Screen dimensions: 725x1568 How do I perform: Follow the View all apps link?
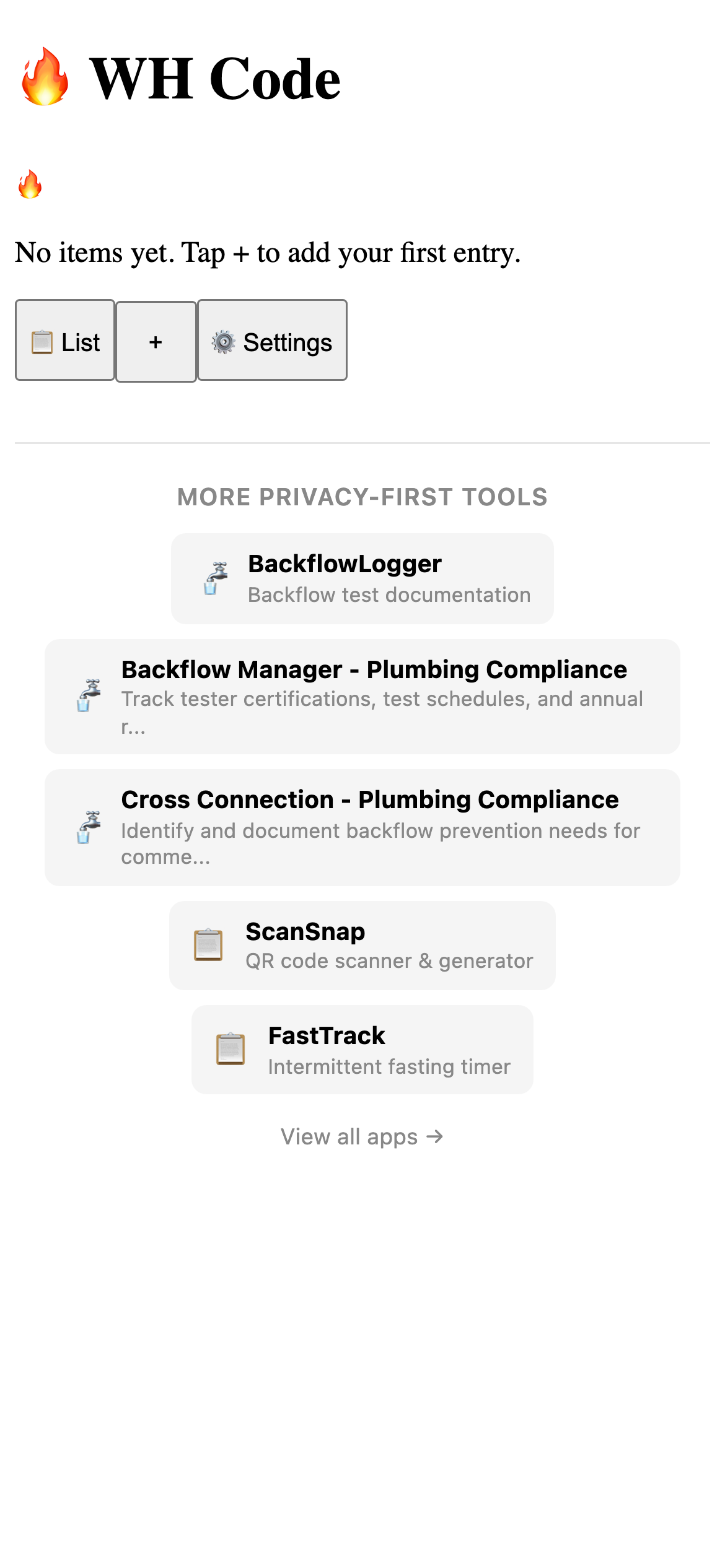point(362,1136)
